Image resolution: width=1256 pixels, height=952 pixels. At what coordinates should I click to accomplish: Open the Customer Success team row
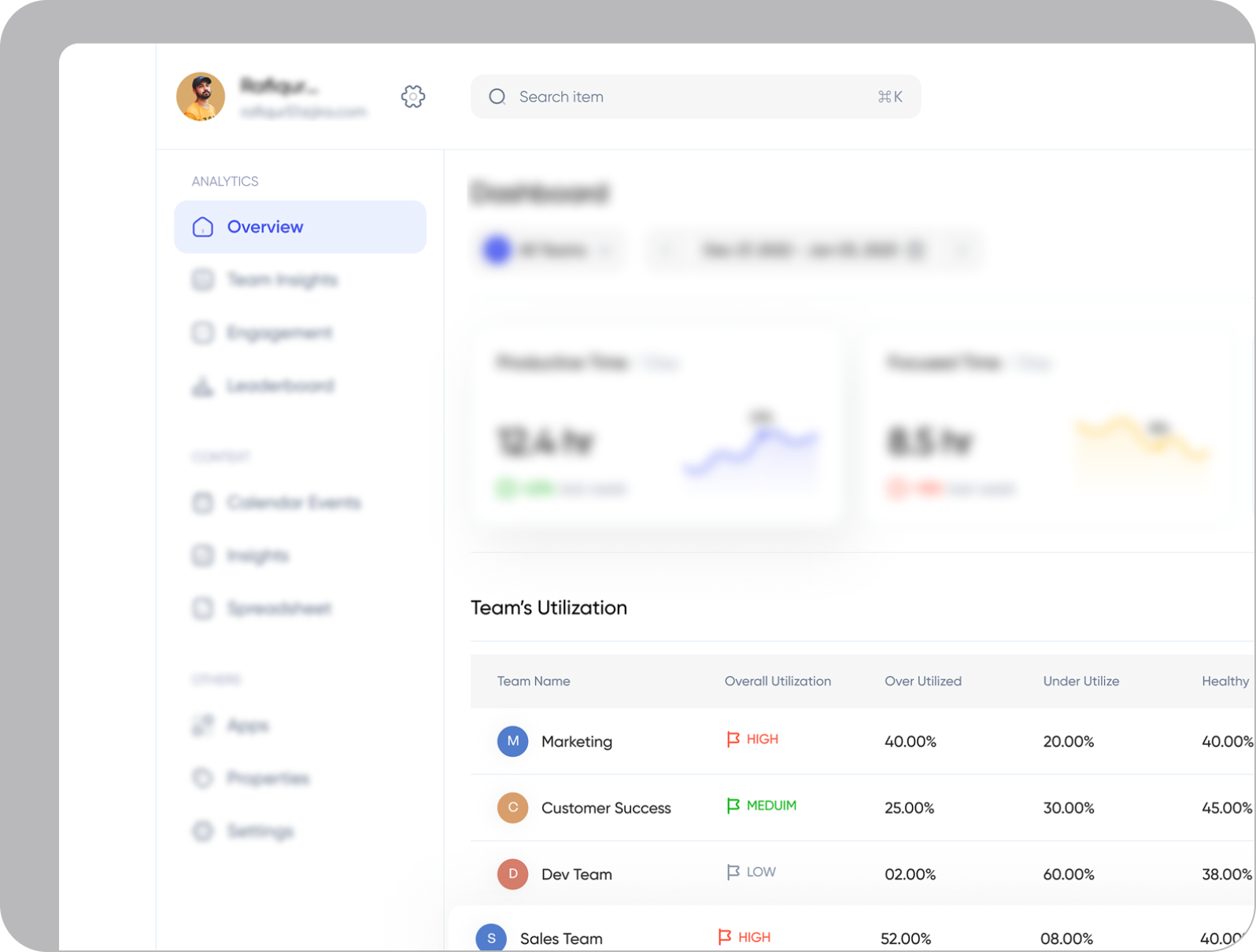click(606, 808)
